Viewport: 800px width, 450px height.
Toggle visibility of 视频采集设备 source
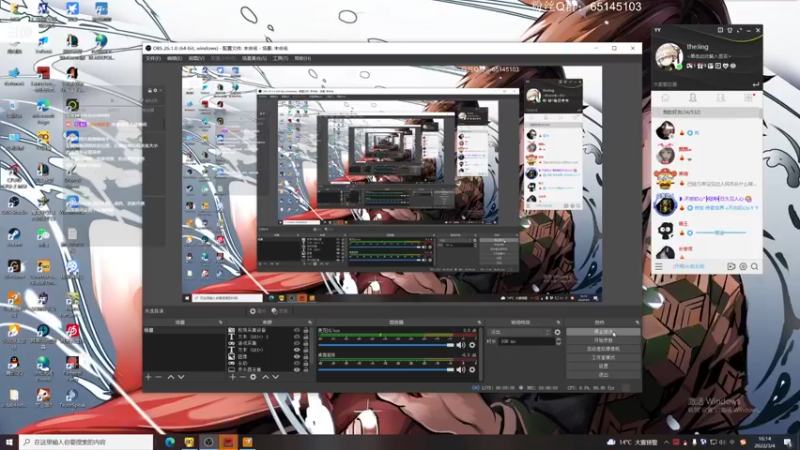tap(296, 330)
